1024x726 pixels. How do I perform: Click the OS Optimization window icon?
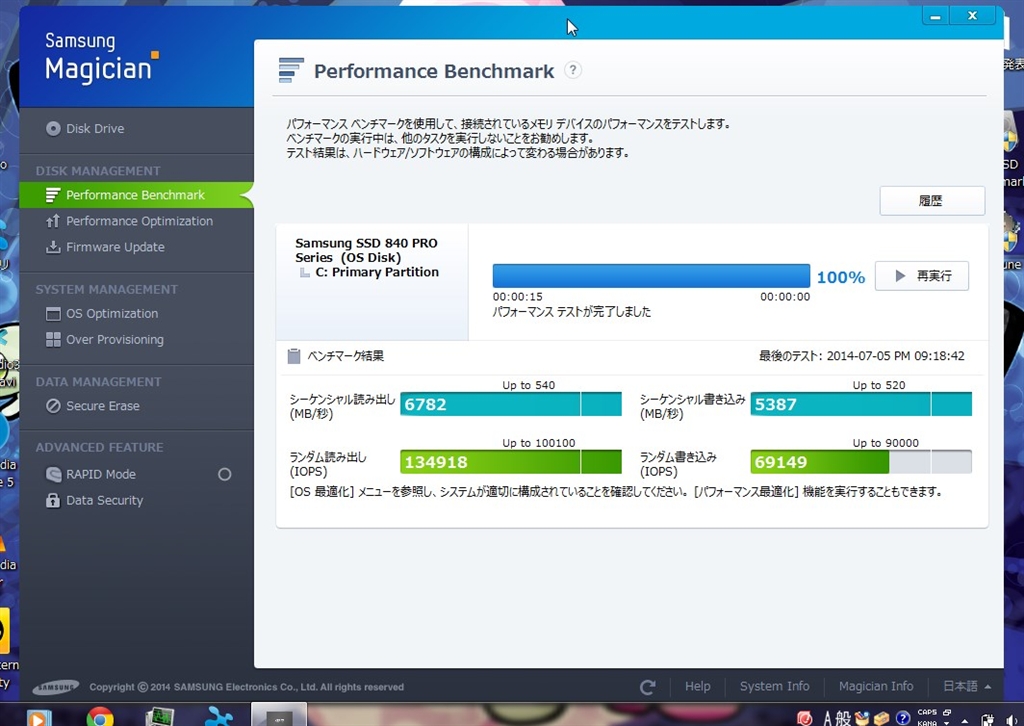[53, 314]
